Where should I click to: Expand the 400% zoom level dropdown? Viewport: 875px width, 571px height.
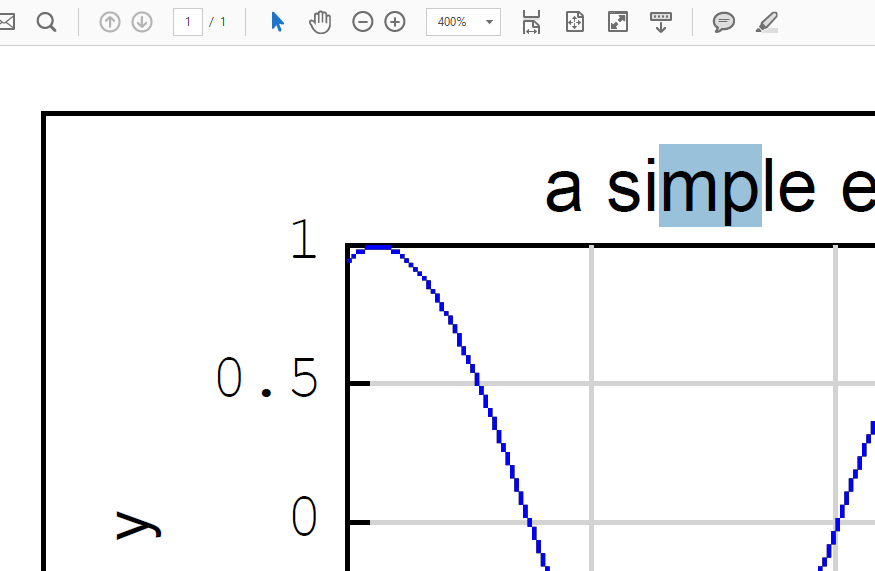[489, 22]
